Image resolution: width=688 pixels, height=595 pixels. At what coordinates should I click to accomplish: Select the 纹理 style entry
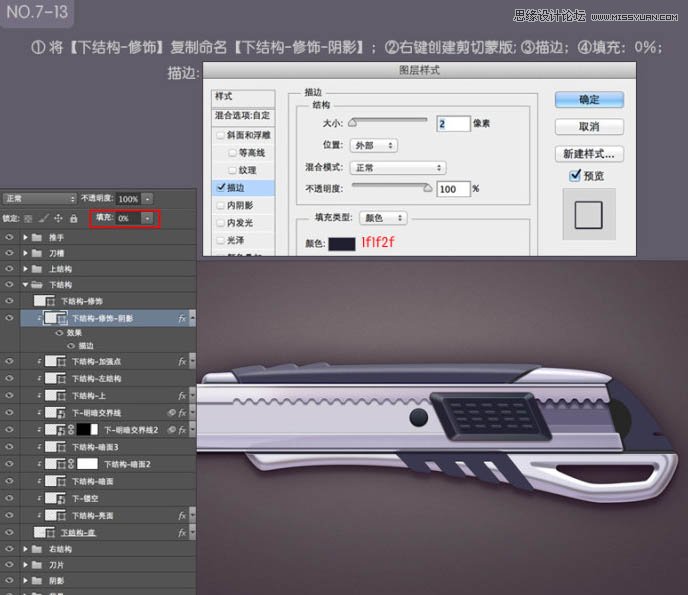247,170
